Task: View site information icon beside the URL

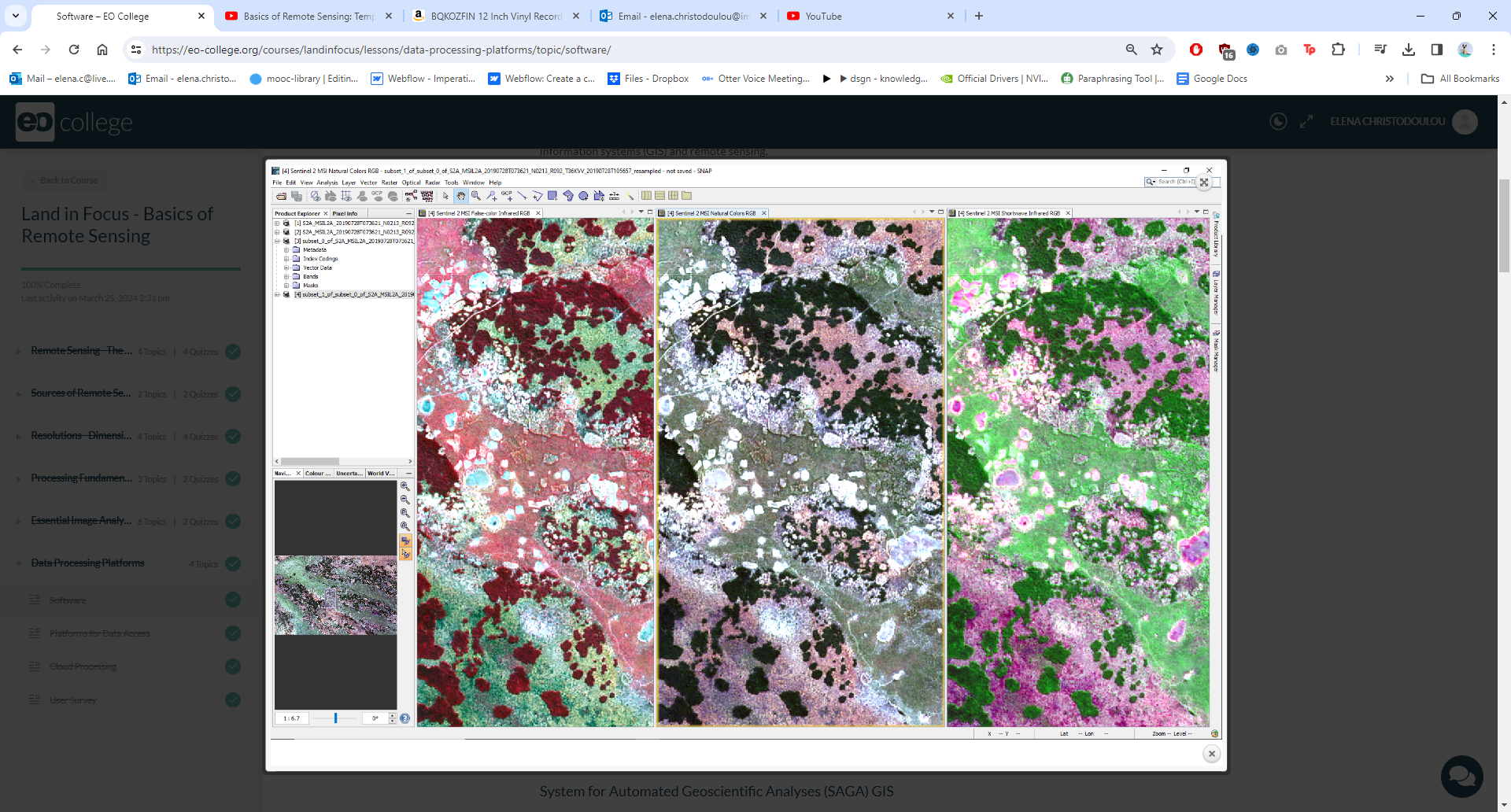Action: (136, 50)
